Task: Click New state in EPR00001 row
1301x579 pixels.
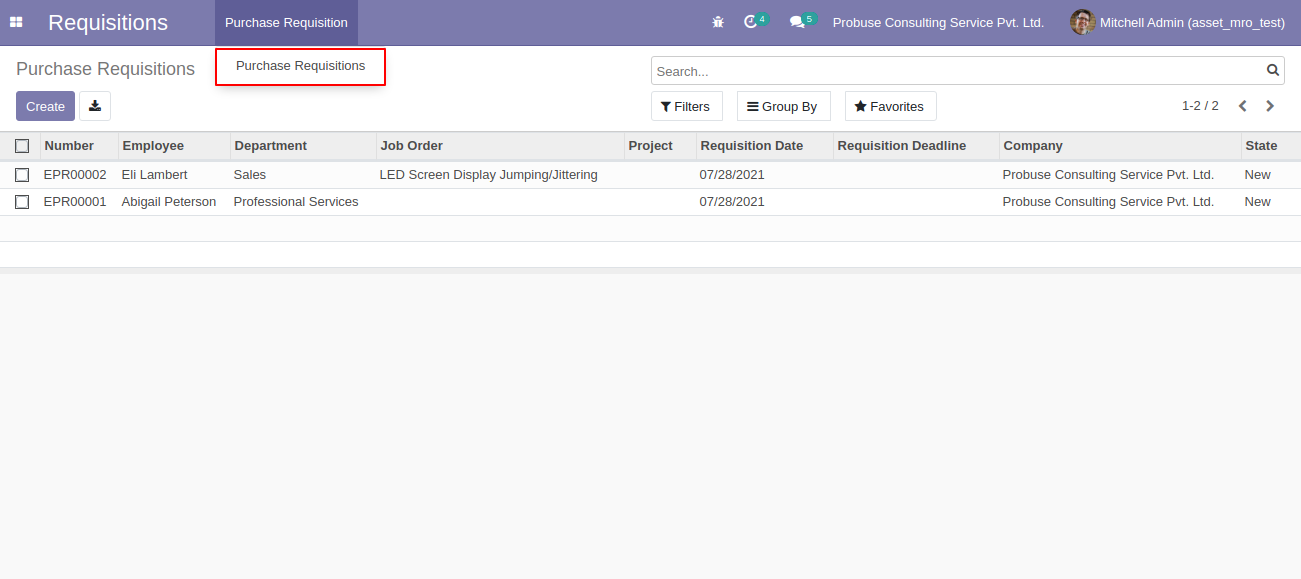Action: click(x=1257, y=202)
